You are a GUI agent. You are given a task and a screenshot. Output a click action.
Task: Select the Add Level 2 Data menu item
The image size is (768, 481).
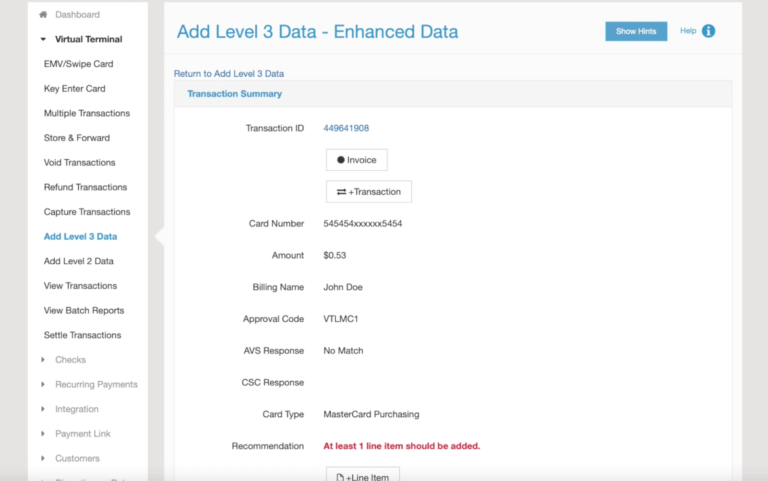click(78, 261)
